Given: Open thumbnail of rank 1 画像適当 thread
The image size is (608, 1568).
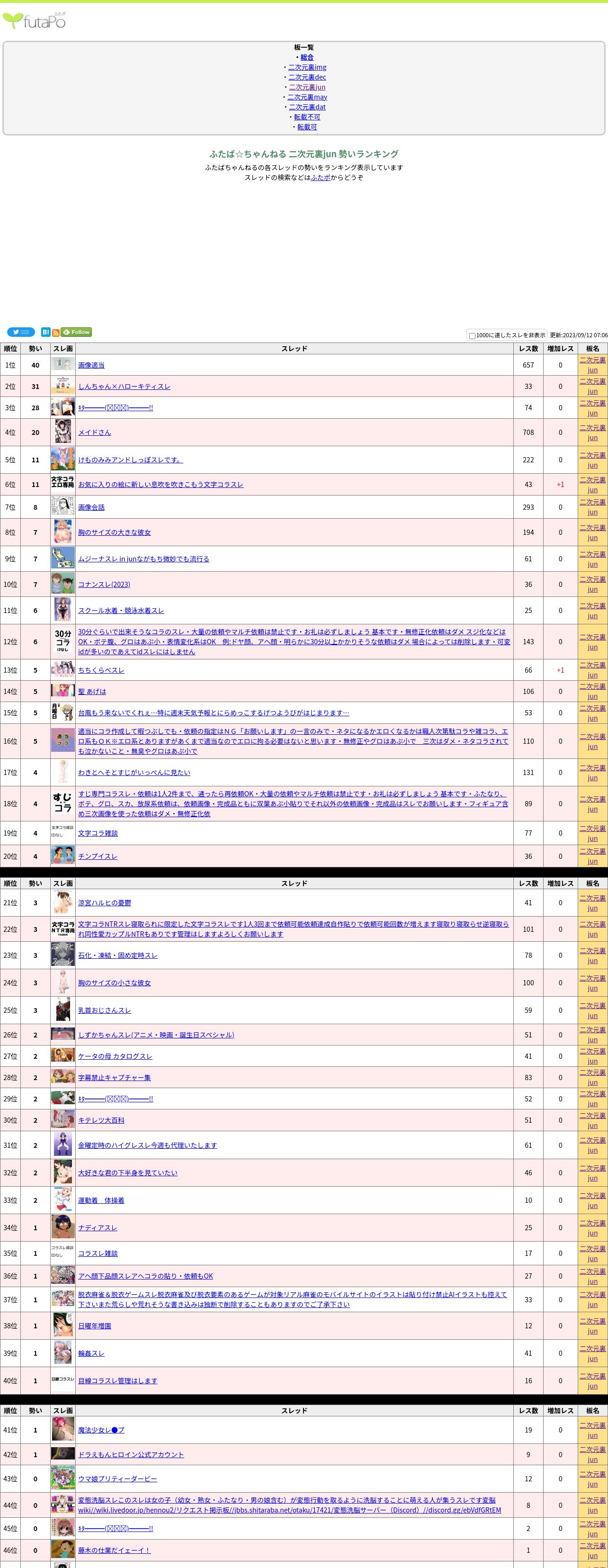Looking at the screenshot, I should coord(63,365).
